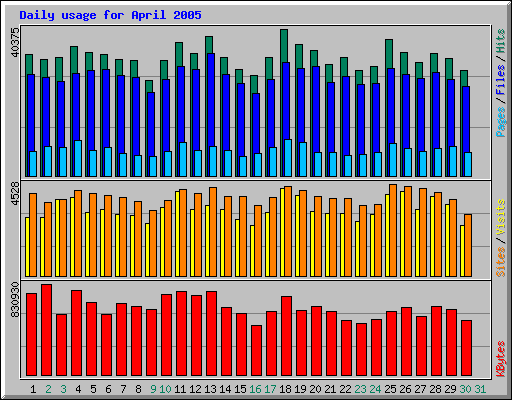The height and width of the screenshot is (400, 512).
Task: Click the KBytes legend label
Action: 500,359
